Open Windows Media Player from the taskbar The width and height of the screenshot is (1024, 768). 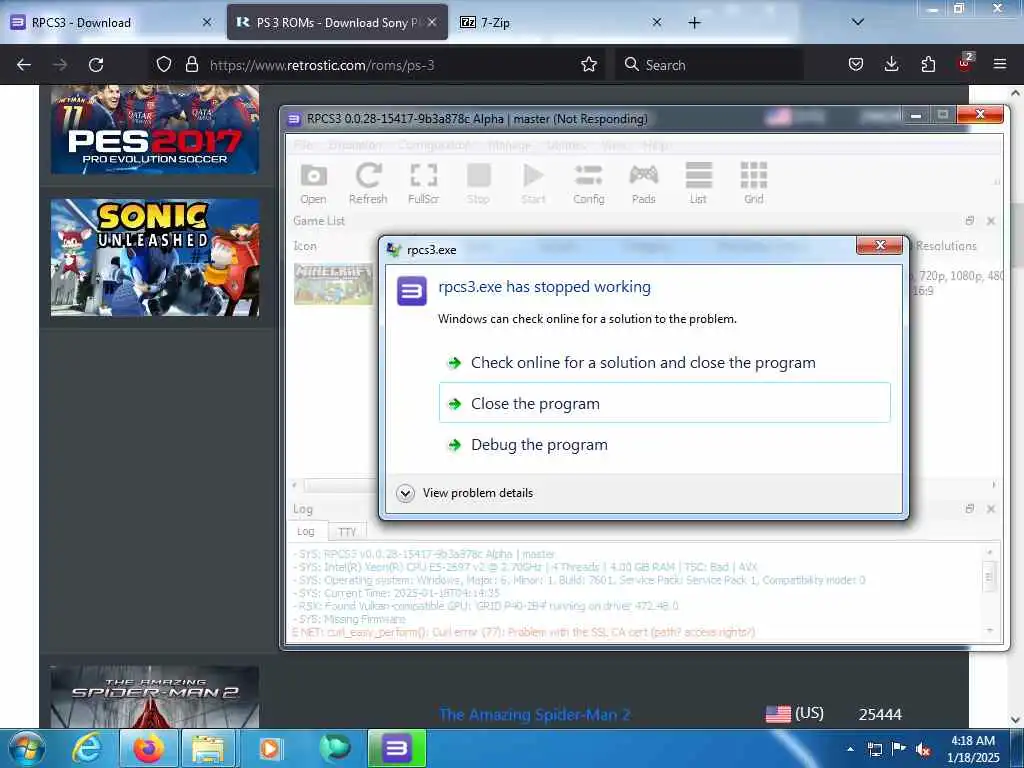[271, 749]
